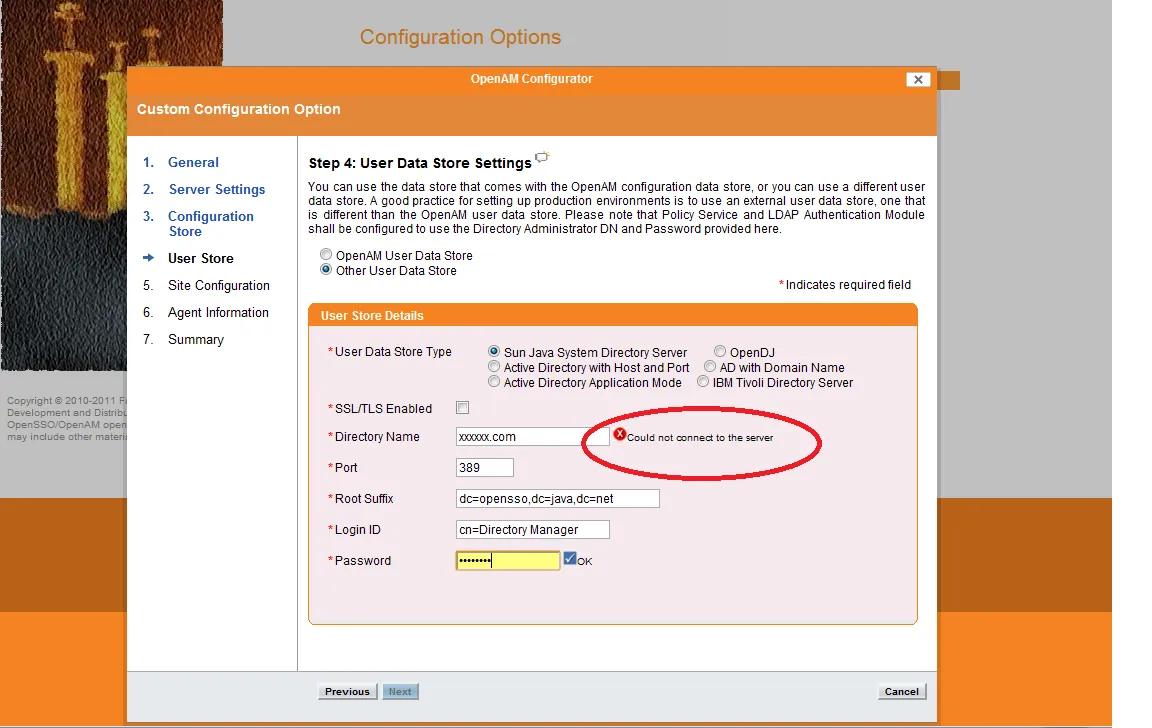Click the Cancel button
The width and height of the screenshot is (1152, 728).
coord(901,691)
